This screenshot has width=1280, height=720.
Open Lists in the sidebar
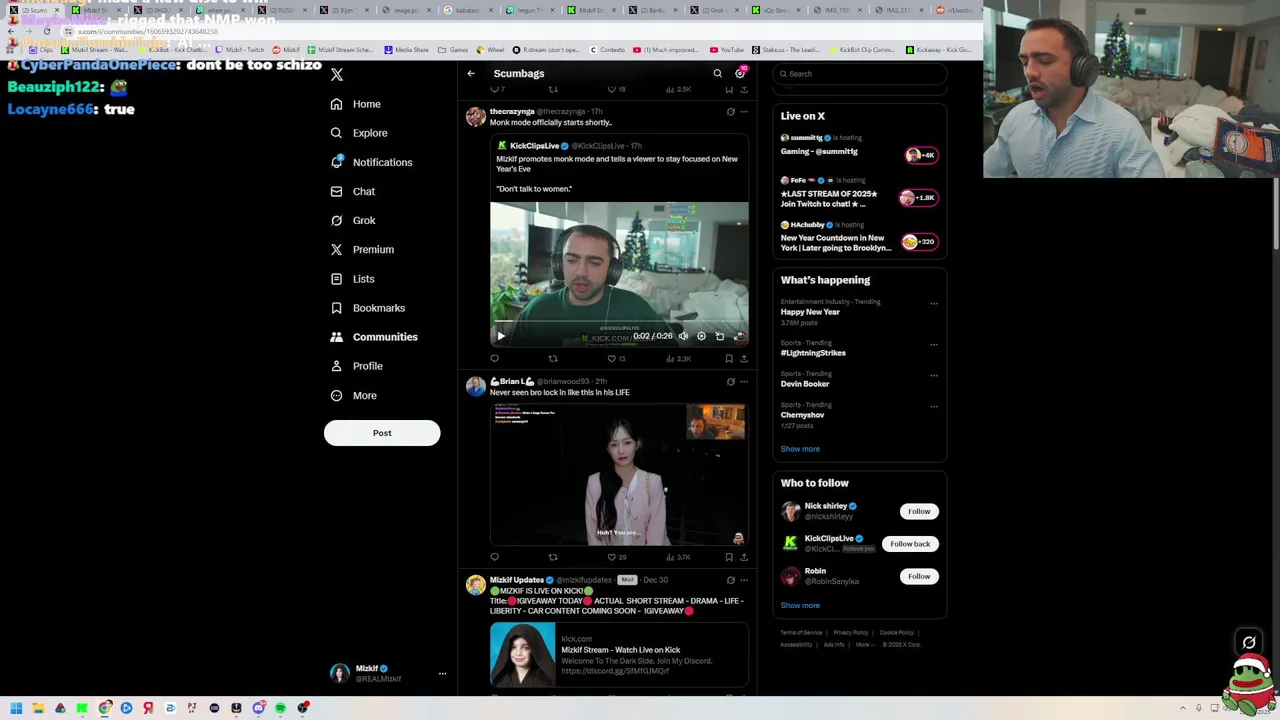click(352, 279)
